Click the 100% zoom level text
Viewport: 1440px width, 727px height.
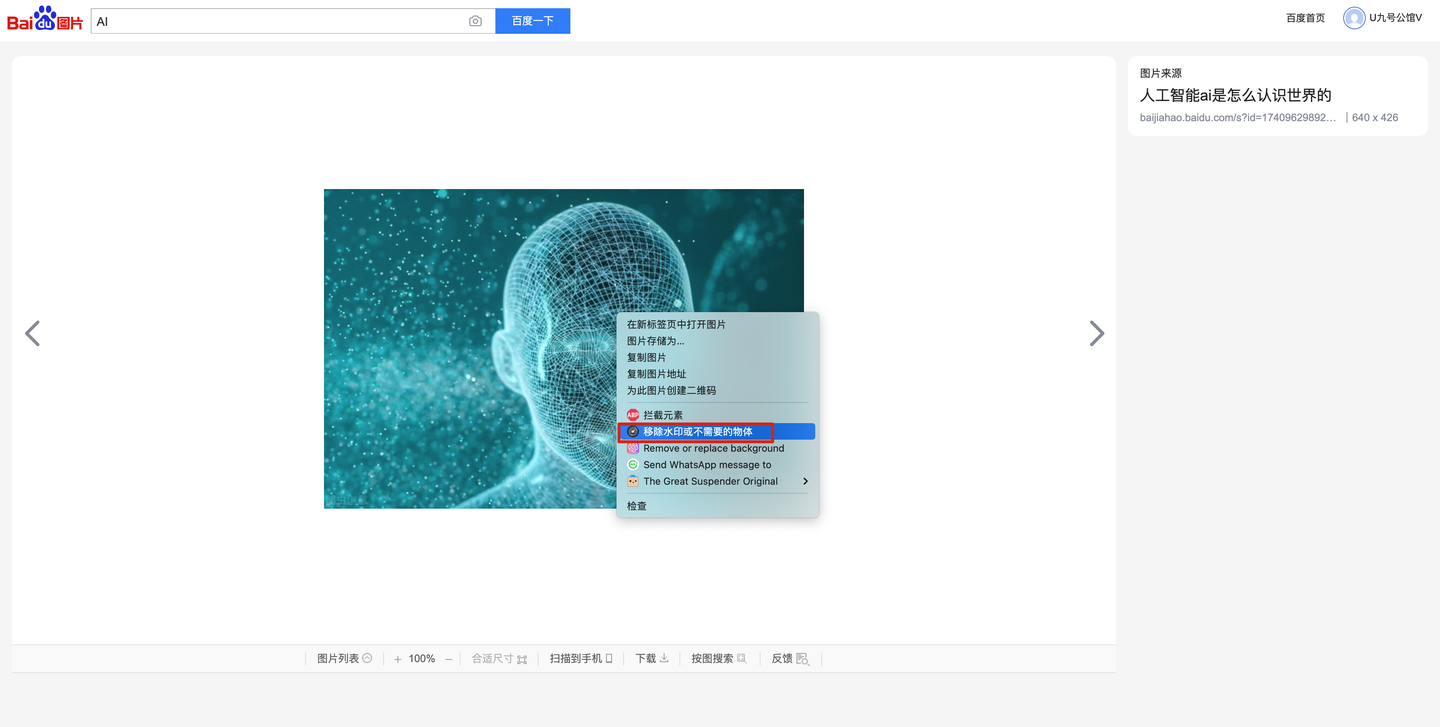422,659
